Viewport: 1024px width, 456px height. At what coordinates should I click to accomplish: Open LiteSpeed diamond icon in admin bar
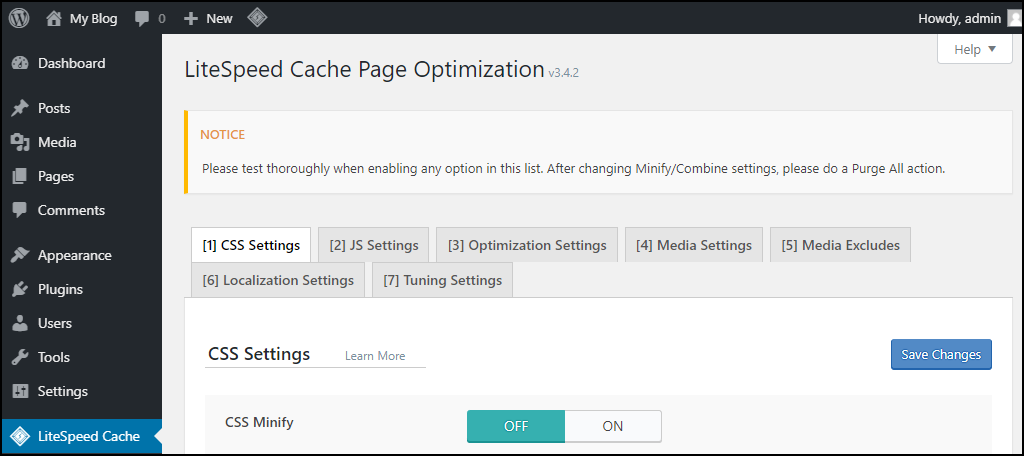click(257, 18)
